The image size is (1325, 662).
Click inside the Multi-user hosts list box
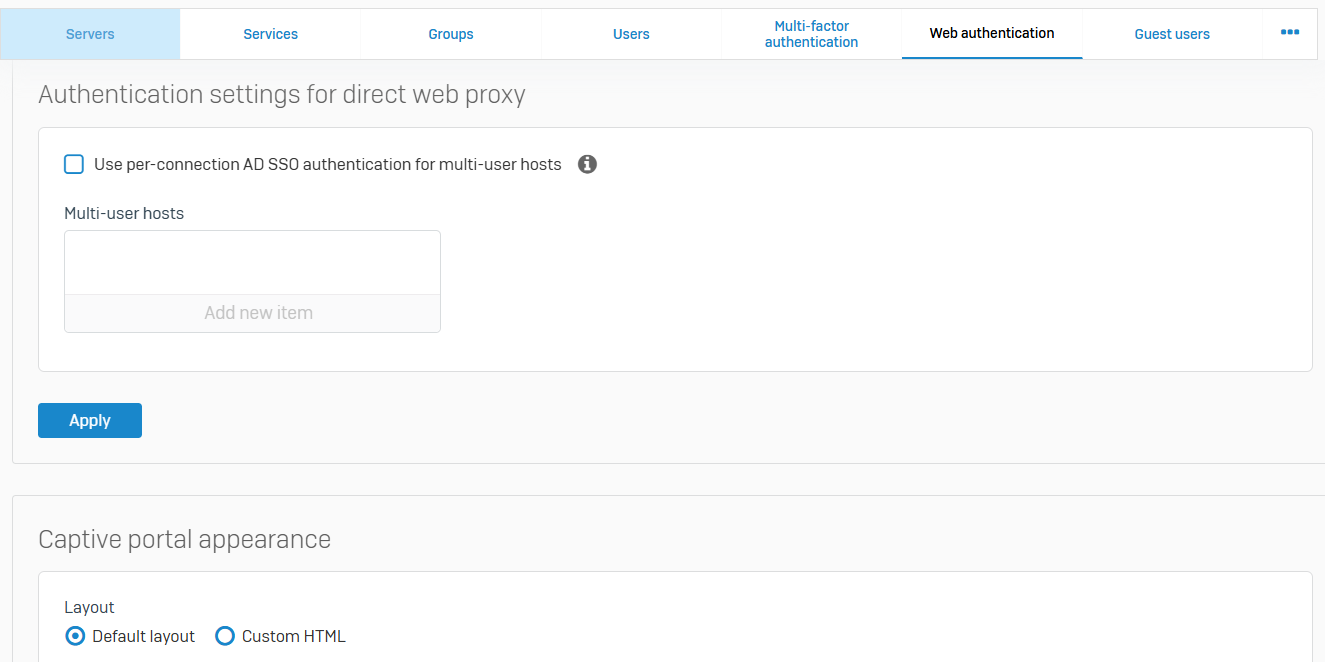click(x=252, y=263)
